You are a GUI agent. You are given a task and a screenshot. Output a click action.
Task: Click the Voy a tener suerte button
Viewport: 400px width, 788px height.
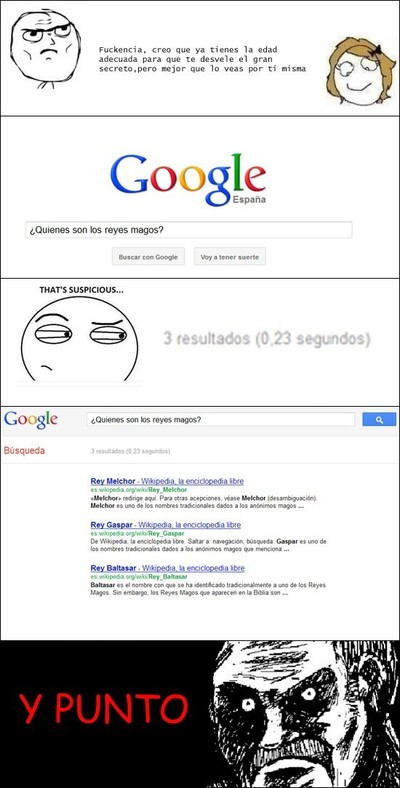[230, 257]
